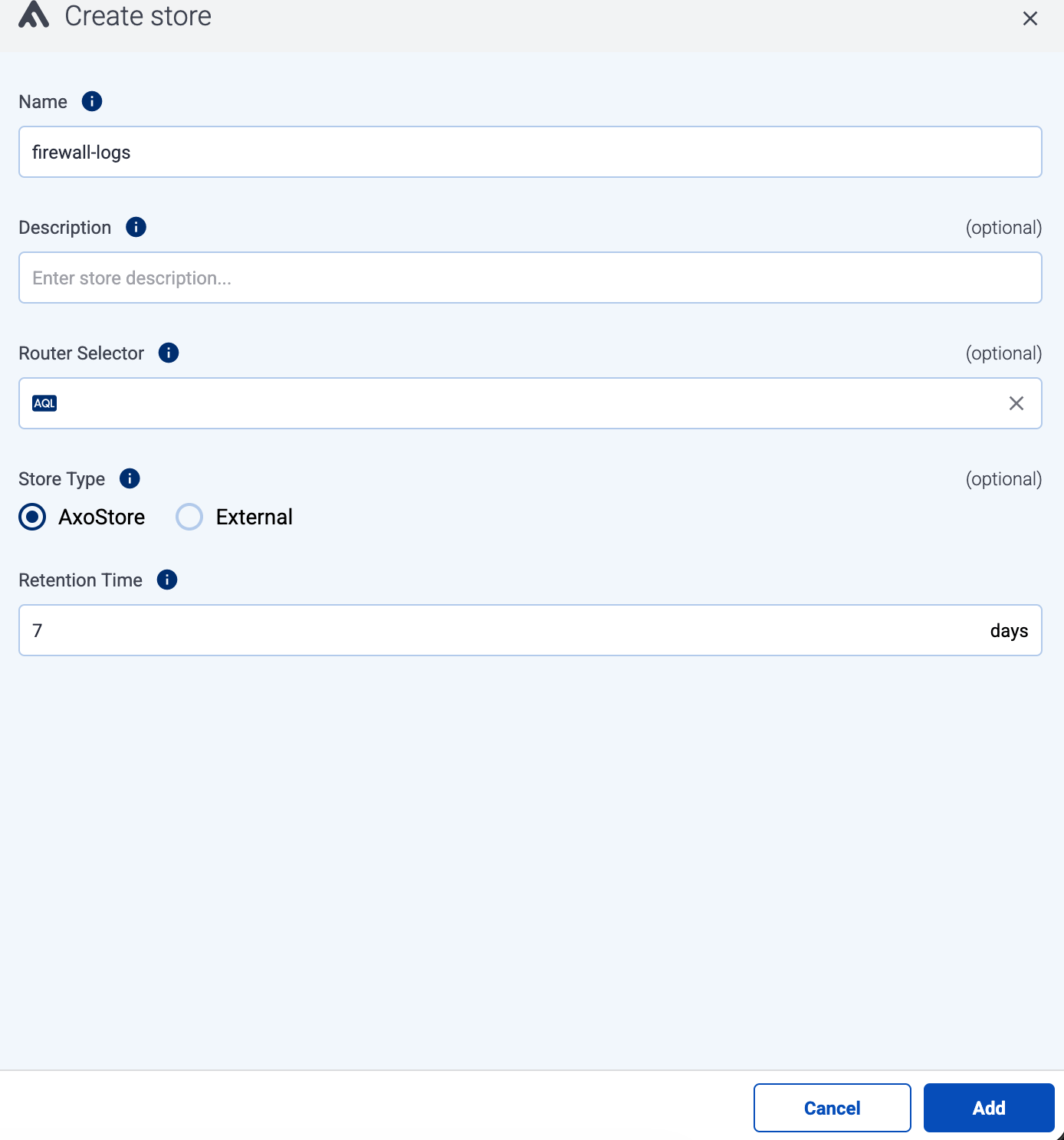1064x1140 pixels.
Task: Clear the Router Selector with the X icon
Action: point(1016,402)
